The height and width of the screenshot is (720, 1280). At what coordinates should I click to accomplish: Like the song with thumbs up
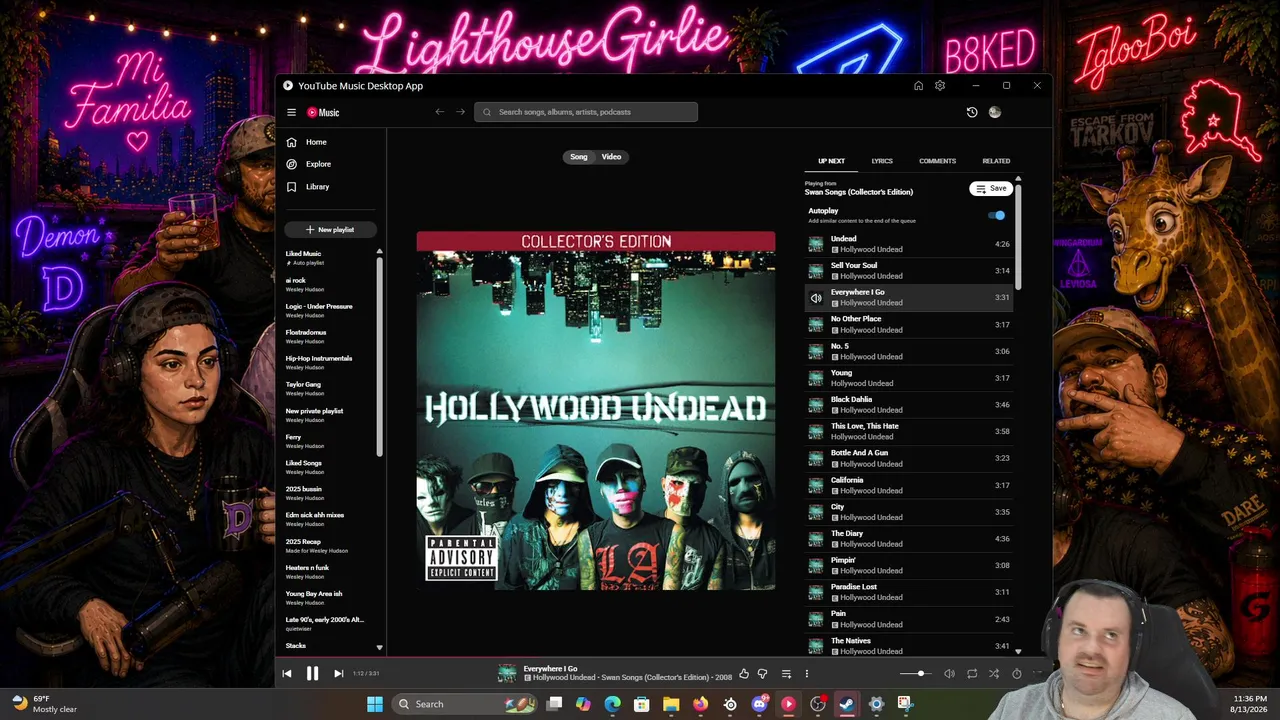click(743, 674)
